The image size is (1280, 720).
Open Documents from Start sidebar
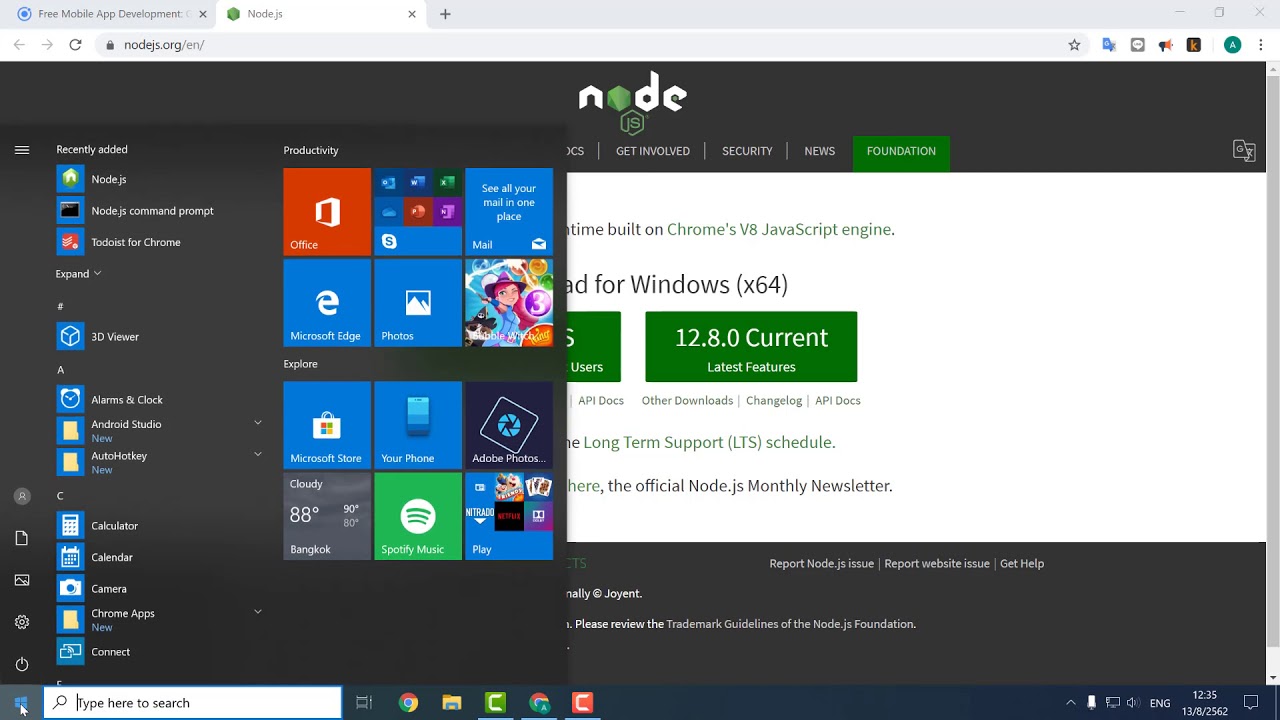pyautogui.click(x=22, y=538)
